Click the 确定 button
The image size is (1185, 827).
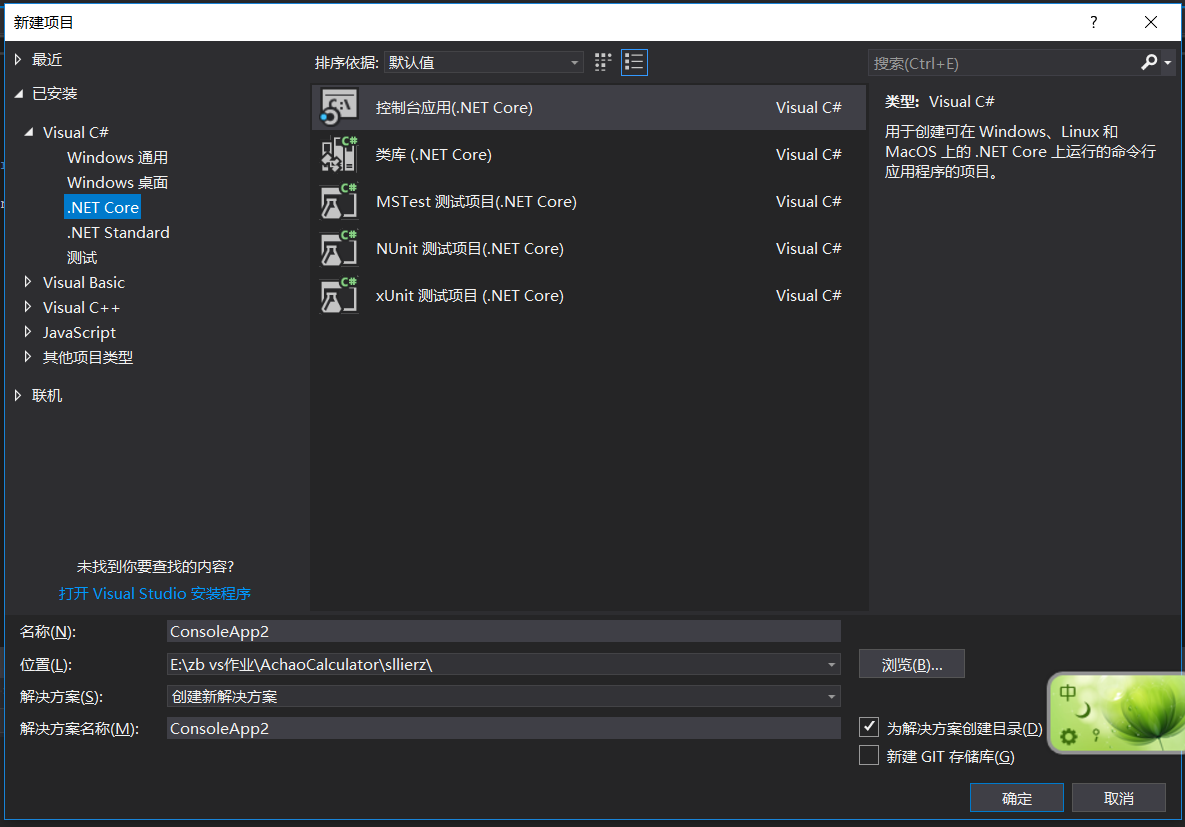click(1016, 798)
